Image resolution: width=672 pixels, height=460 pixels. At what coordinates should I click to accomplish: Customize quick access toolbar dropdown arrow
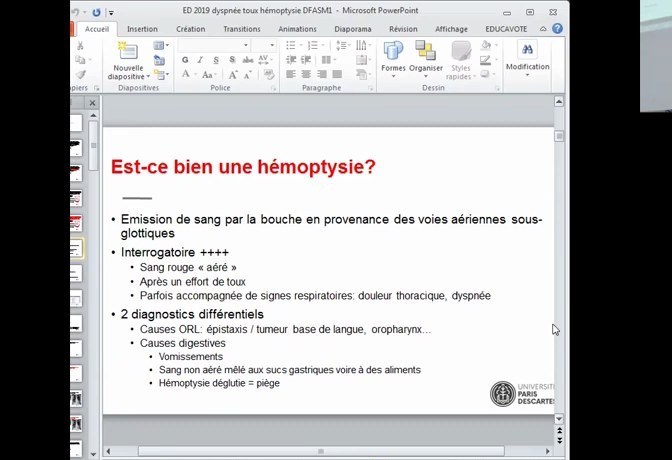click(111, 13)
